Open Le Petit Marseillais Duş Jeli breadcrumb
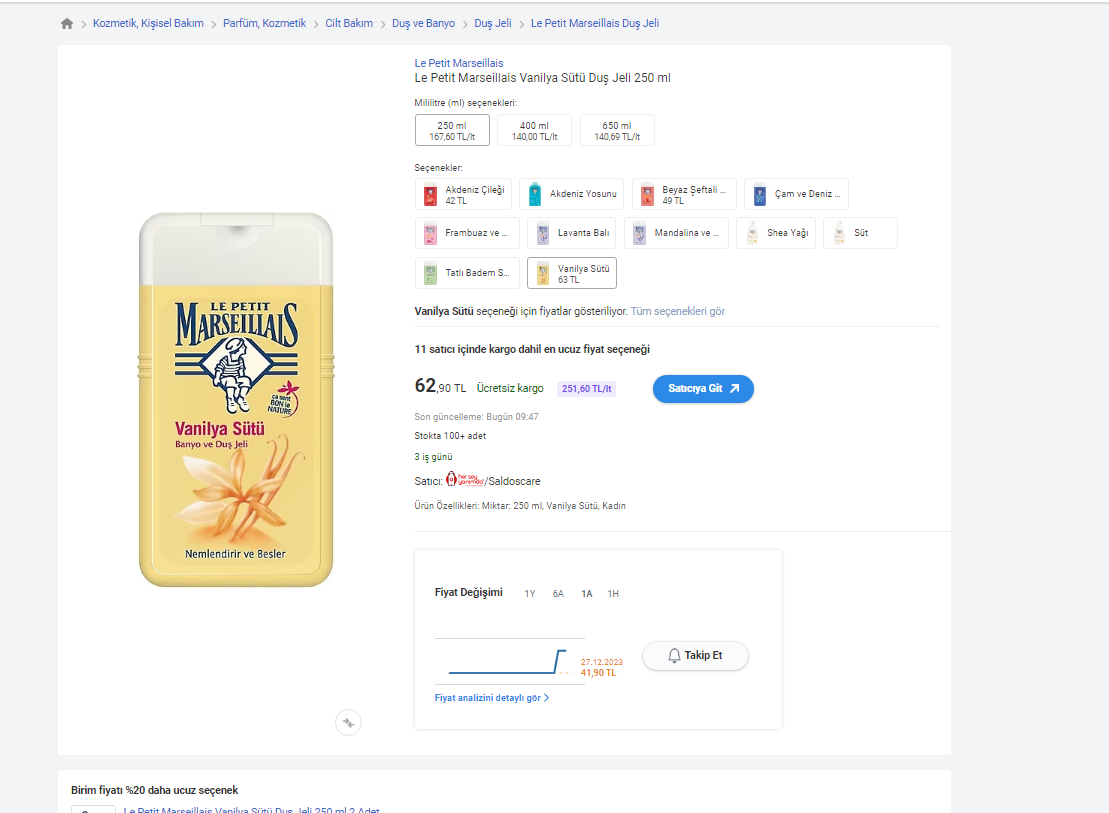 pos(595,23)
